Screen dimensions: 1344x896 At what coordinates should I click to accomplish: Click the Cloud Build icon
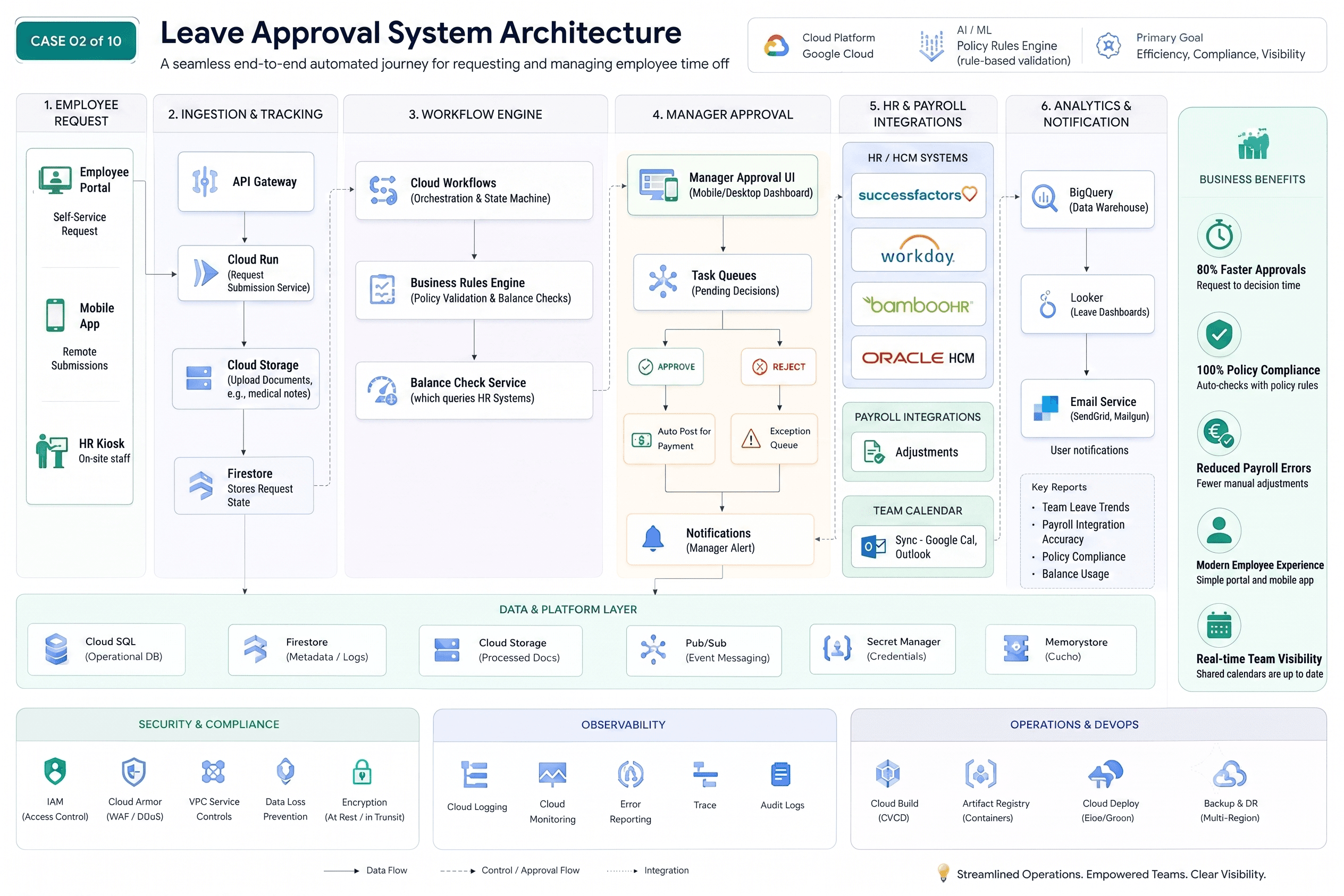[888, 774]
